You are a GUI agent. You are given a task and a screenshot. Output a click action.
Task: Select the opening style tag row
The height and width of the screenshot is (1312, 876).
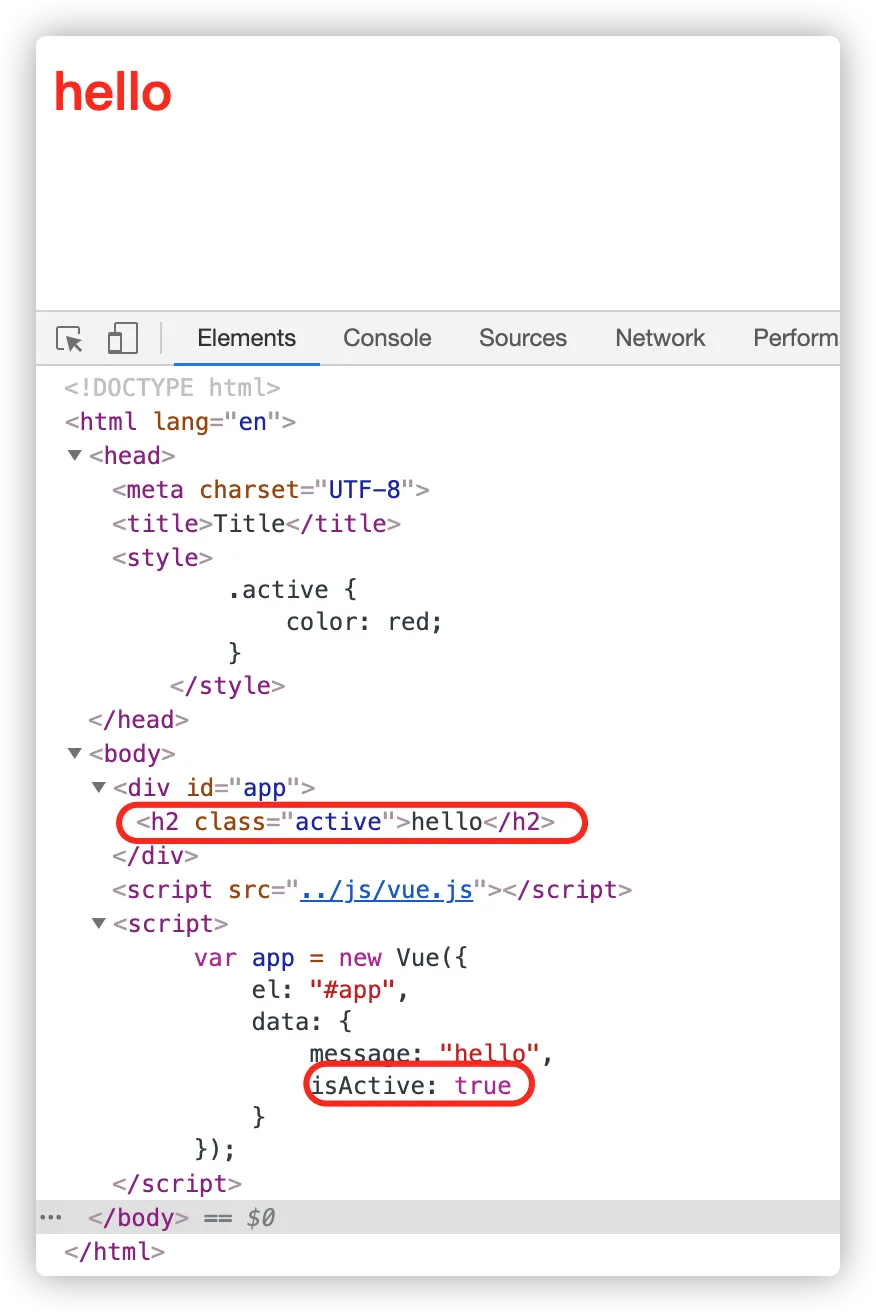click(x=162, y=558)
